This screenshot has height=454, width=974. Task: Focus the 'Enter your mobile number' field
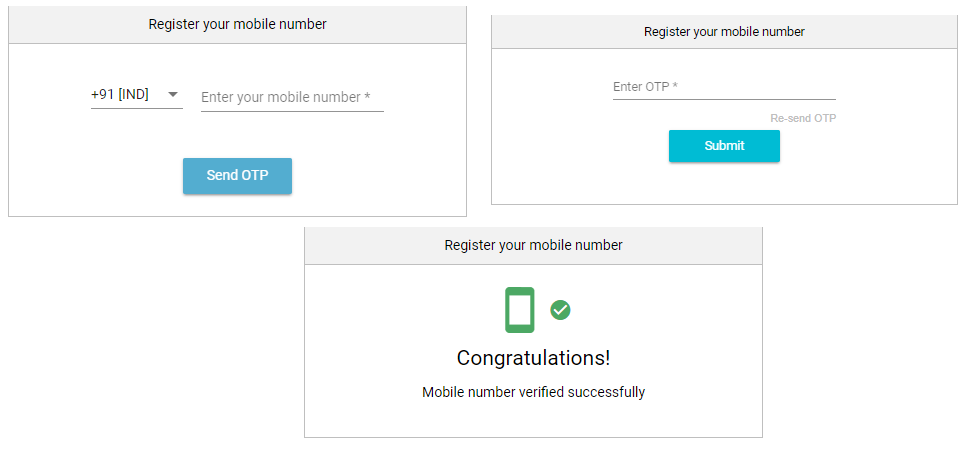[x=292, y=98]
